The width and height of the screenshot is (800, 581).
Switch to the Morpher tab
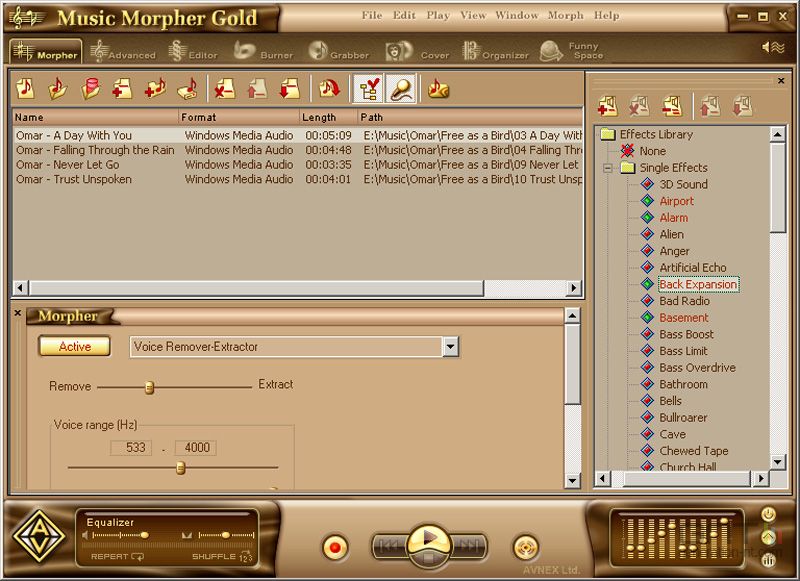pos(46,52)
